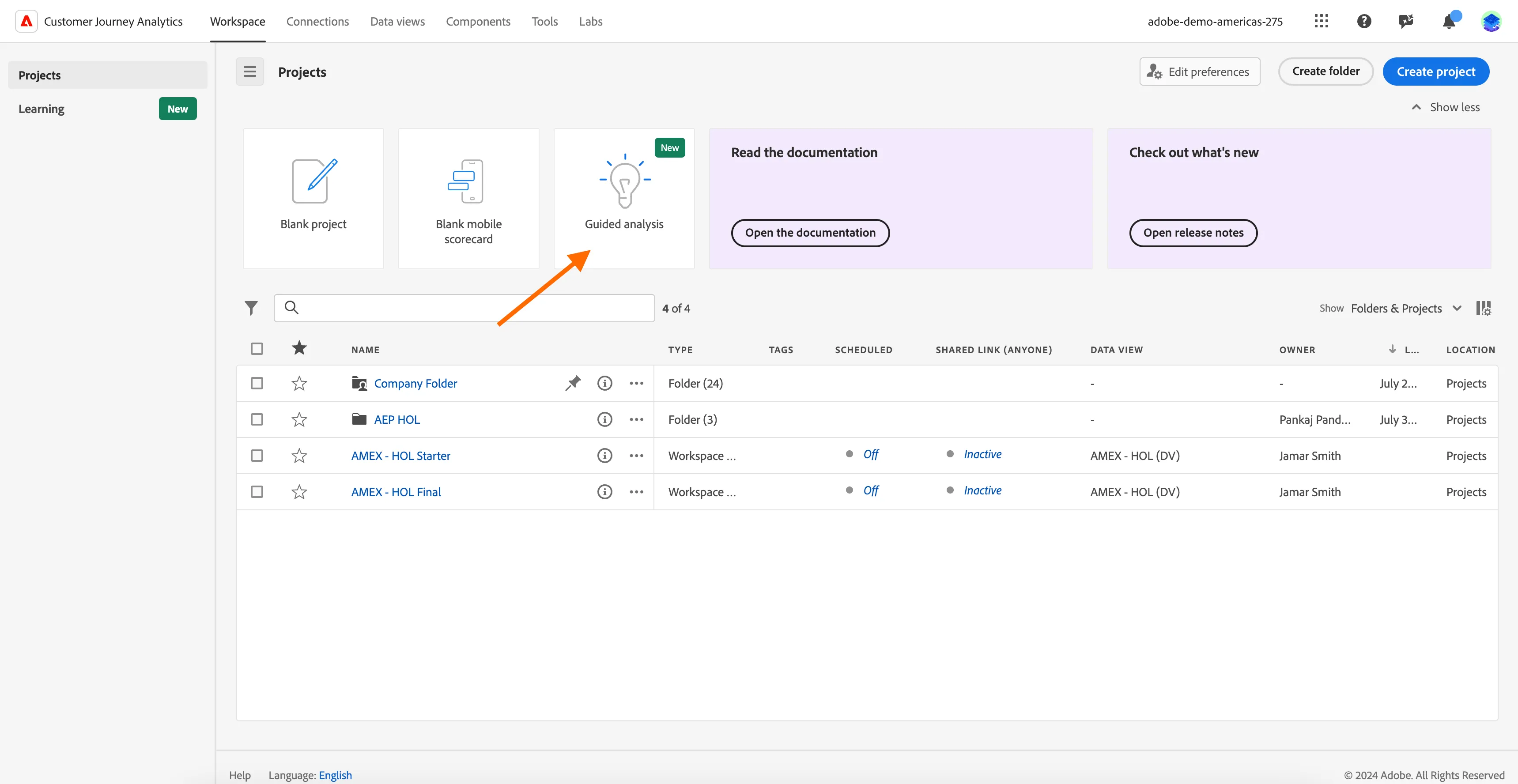Star the Company Folder as favorite
Screen dimensions: 1518x784
click(x=299, y=383)
